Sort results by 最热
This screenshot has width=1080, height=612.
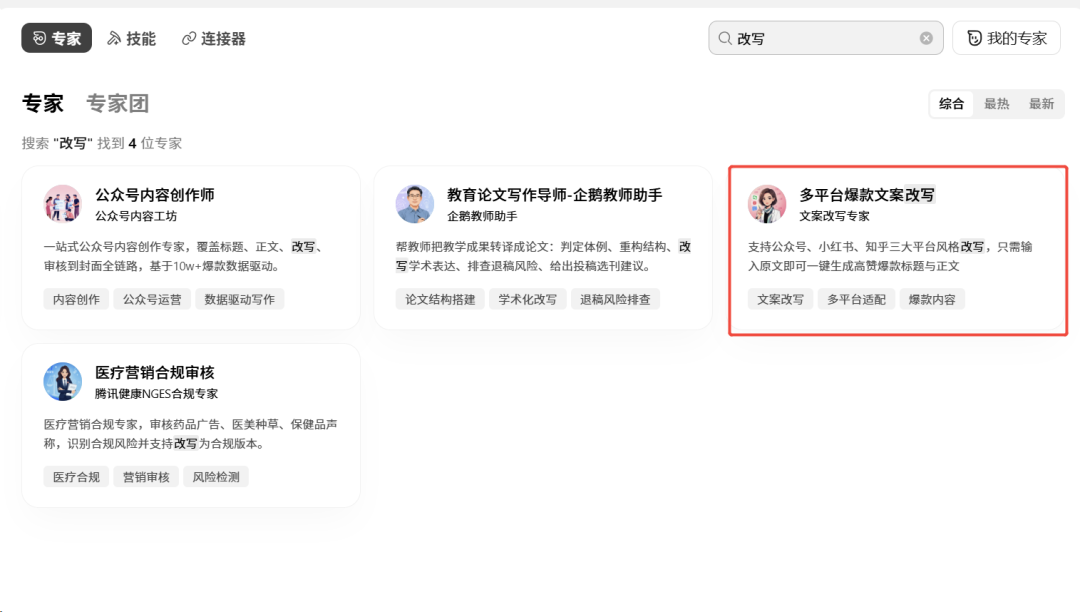tap(996, 104)
